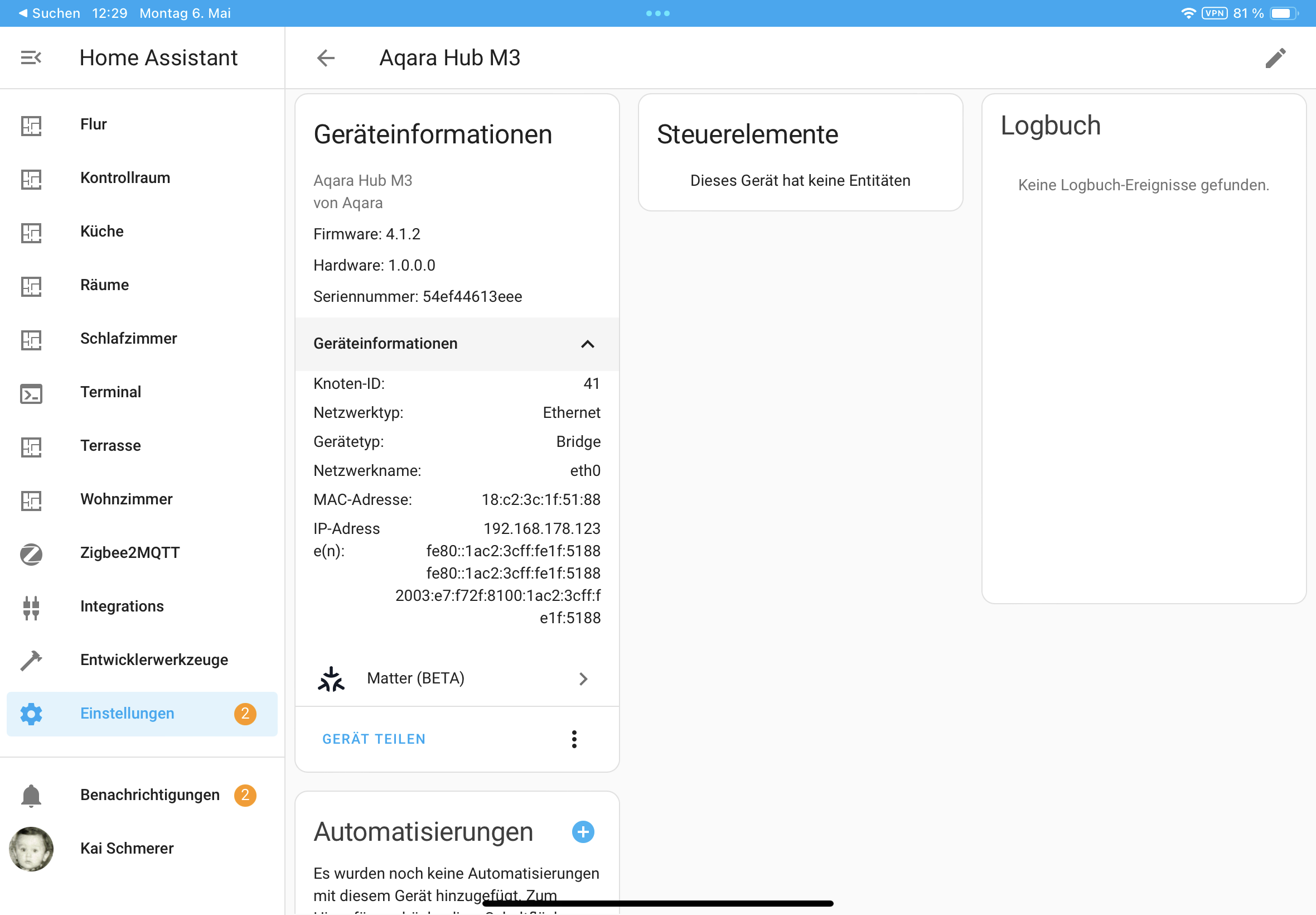1316x915 pixels.
Task: Click the plus icon to add an Automatisierung
Action: [x=583, y=832]
